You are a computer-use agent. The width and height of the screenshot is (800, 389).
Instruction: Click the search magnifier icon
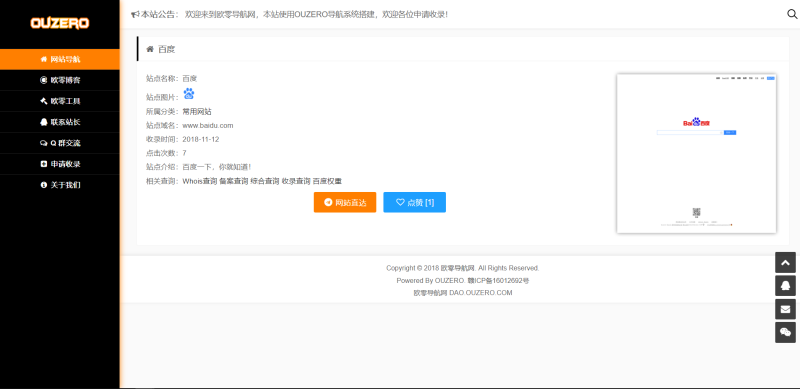point(792,14)
